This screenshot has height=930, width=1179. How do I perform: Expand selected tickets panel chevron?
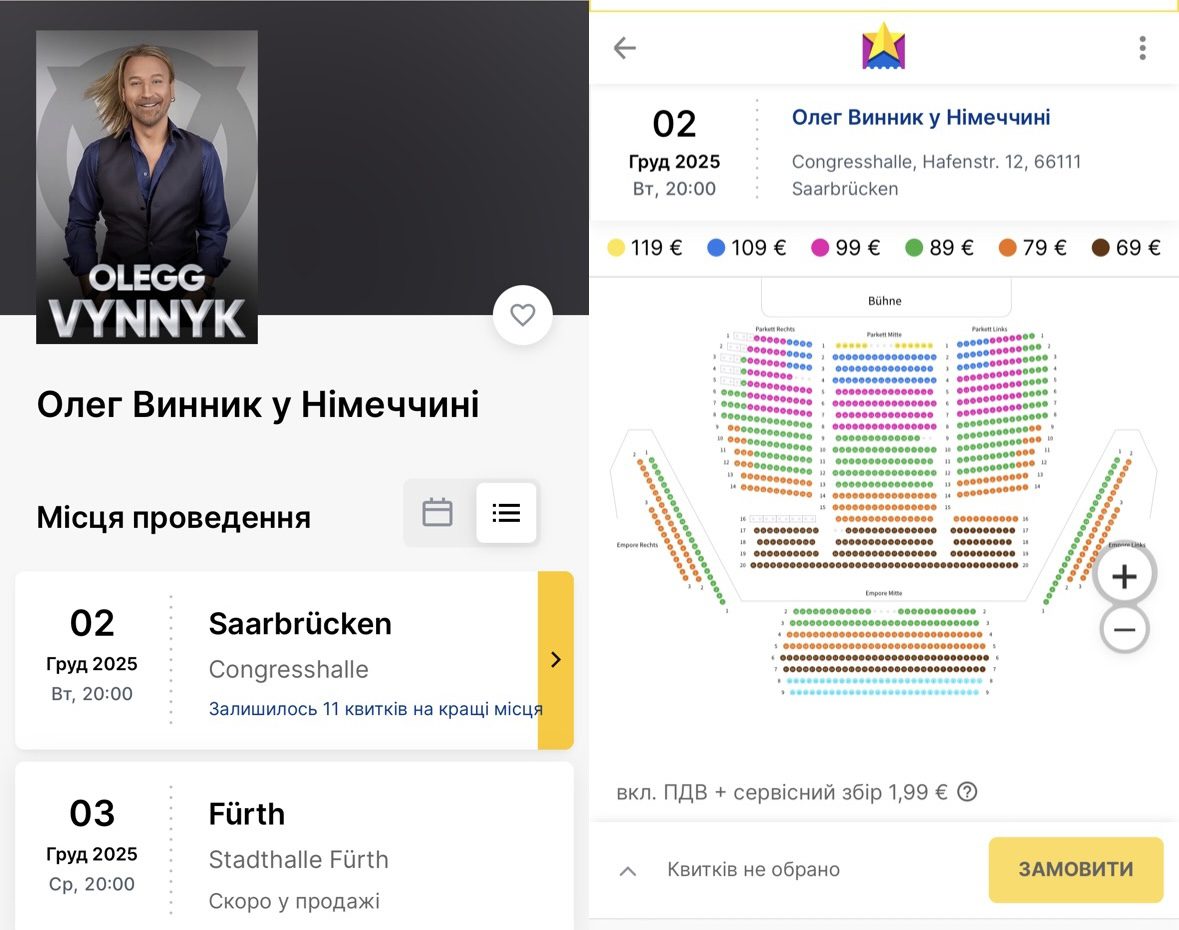coord(628,871)
